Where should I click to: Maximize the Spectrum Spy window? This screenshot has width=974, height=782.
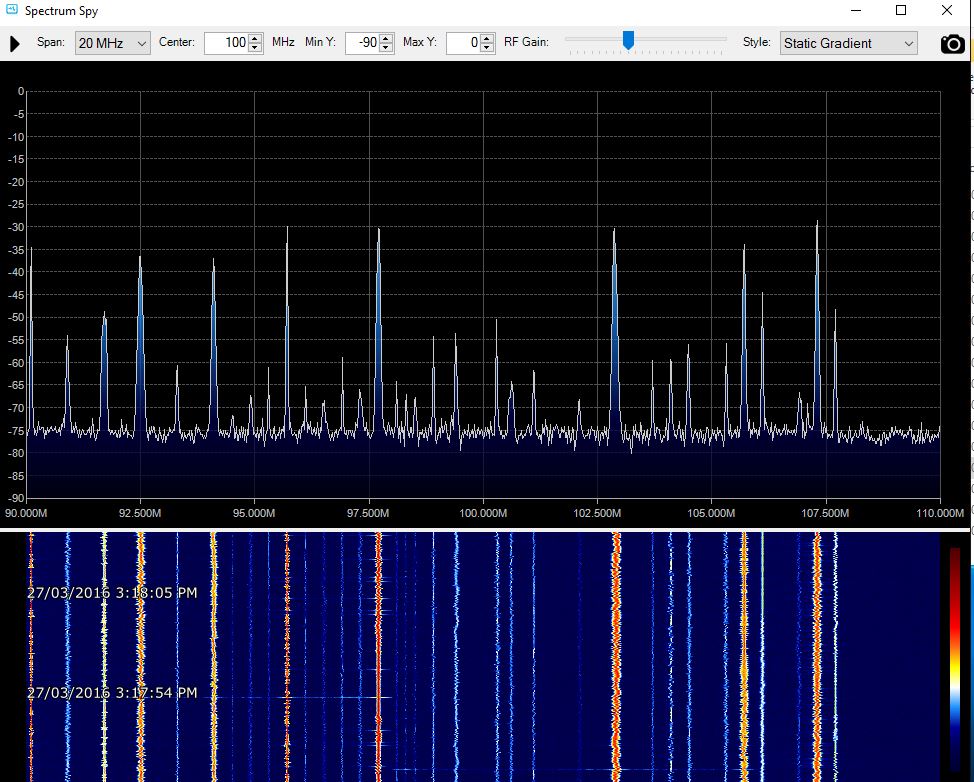pos(902,11)
